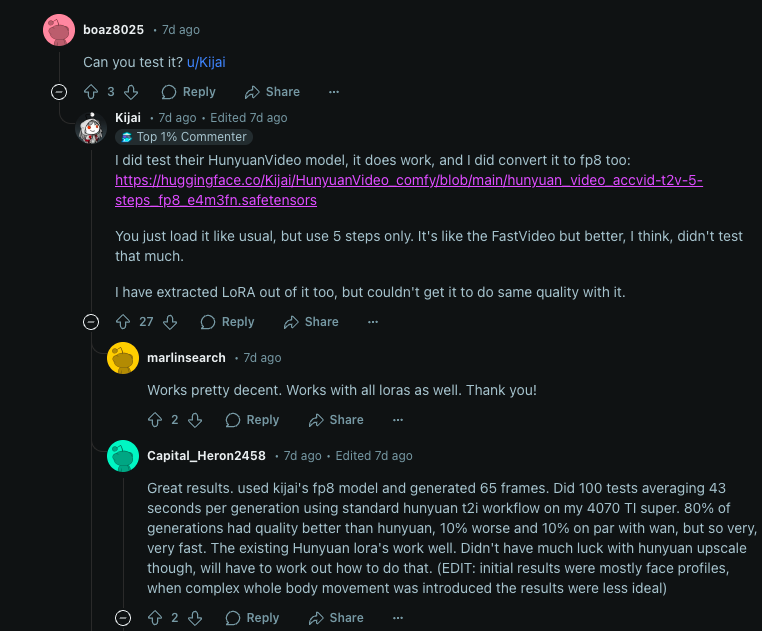Reply to Kijai's comment
The image size is (762, 631).
pos(227,322)
